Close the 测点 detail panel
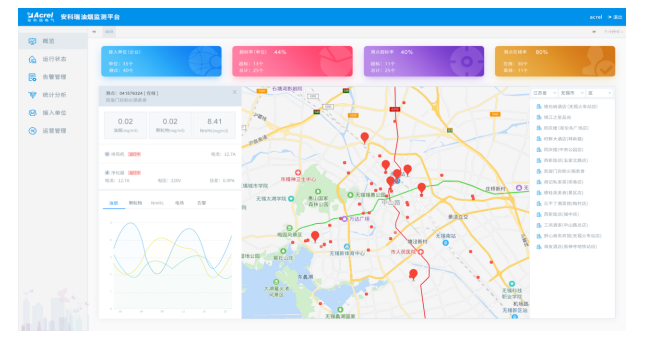The width and height of the screenshot is (667, 362). [234, 92]
